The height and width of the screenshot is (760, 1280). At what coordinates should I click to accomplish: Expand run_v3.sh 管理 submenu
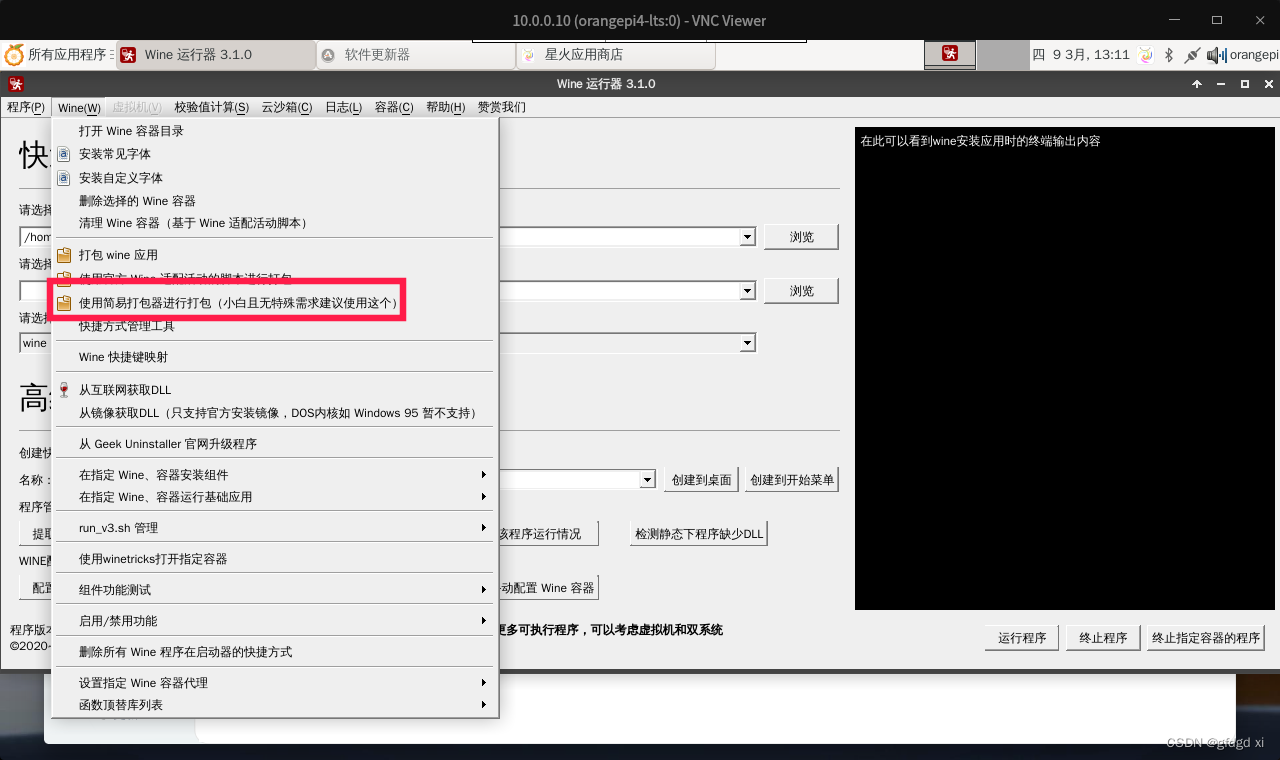pyautogui.click(x=275, y=528)
